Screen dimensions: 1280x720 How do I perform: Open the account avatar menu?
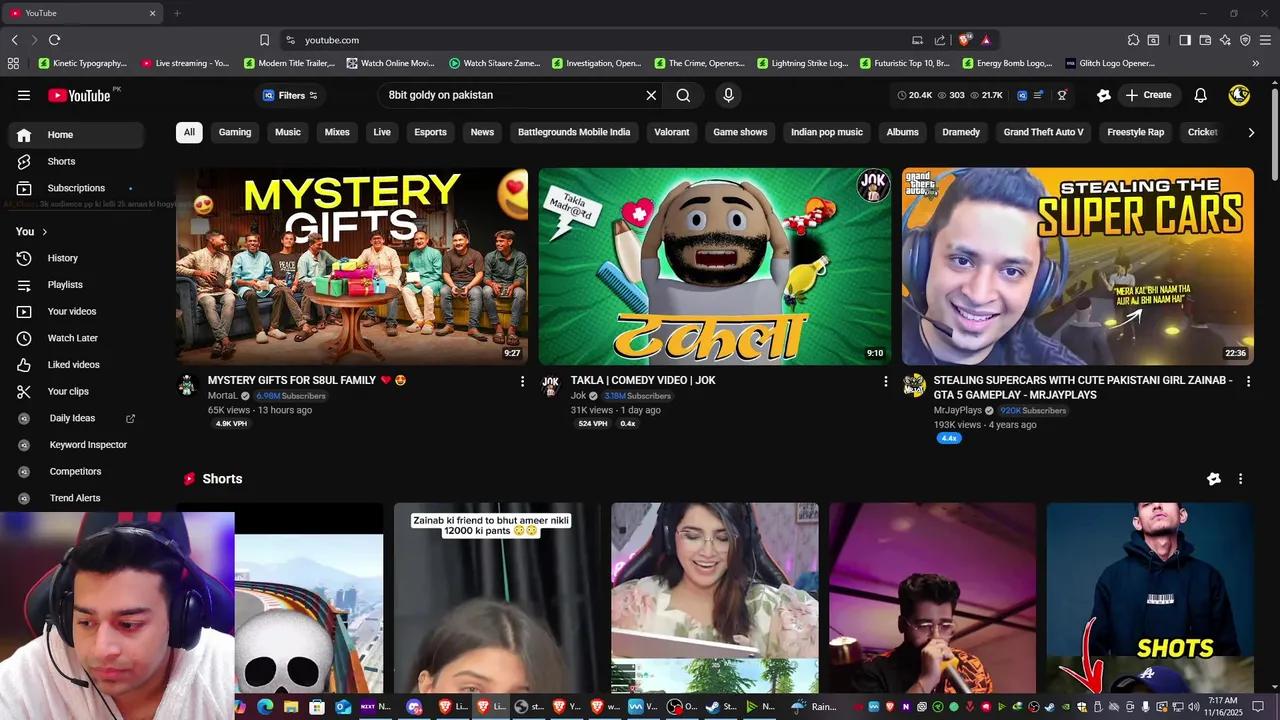1239,95
